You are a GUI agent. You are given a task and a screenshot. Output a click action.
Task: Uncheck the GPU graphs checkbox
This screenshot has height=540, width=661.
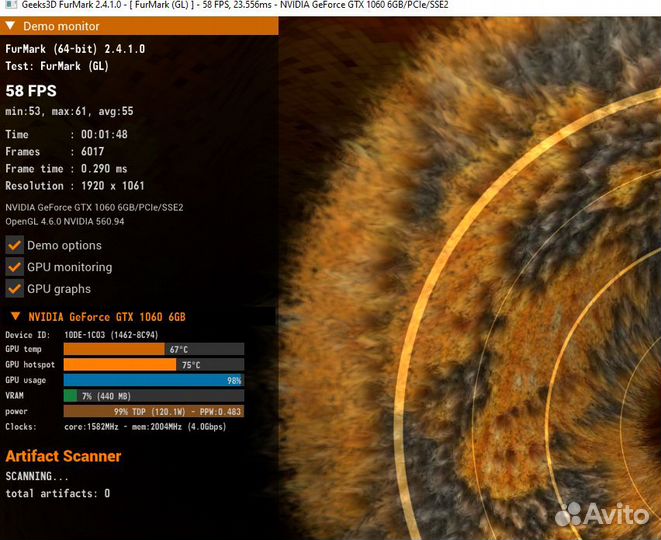pyautogui.click(x=15, y=289)
